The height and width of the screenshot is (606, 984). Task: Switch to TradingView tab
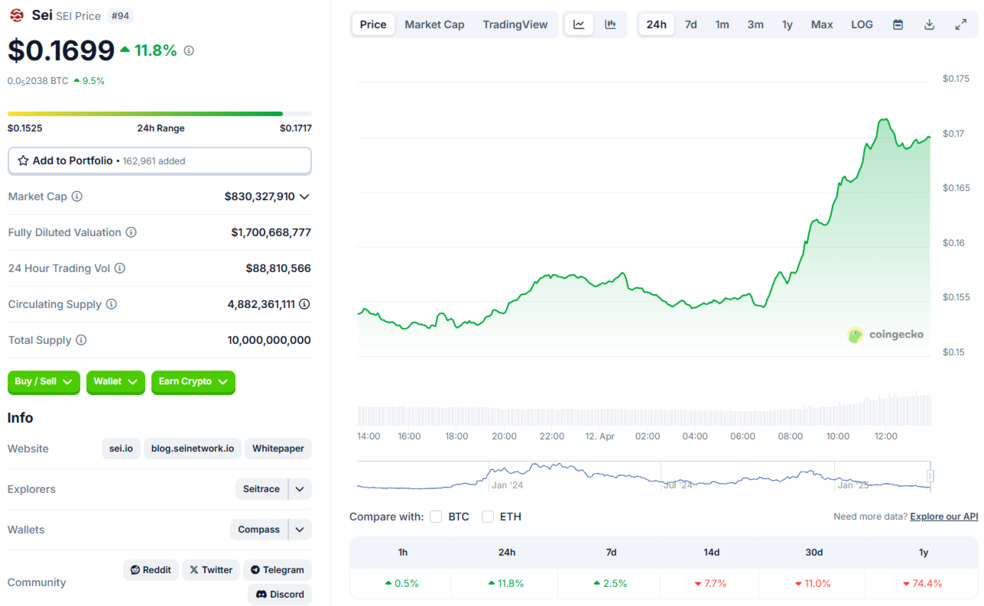click(x=515, y=24)
